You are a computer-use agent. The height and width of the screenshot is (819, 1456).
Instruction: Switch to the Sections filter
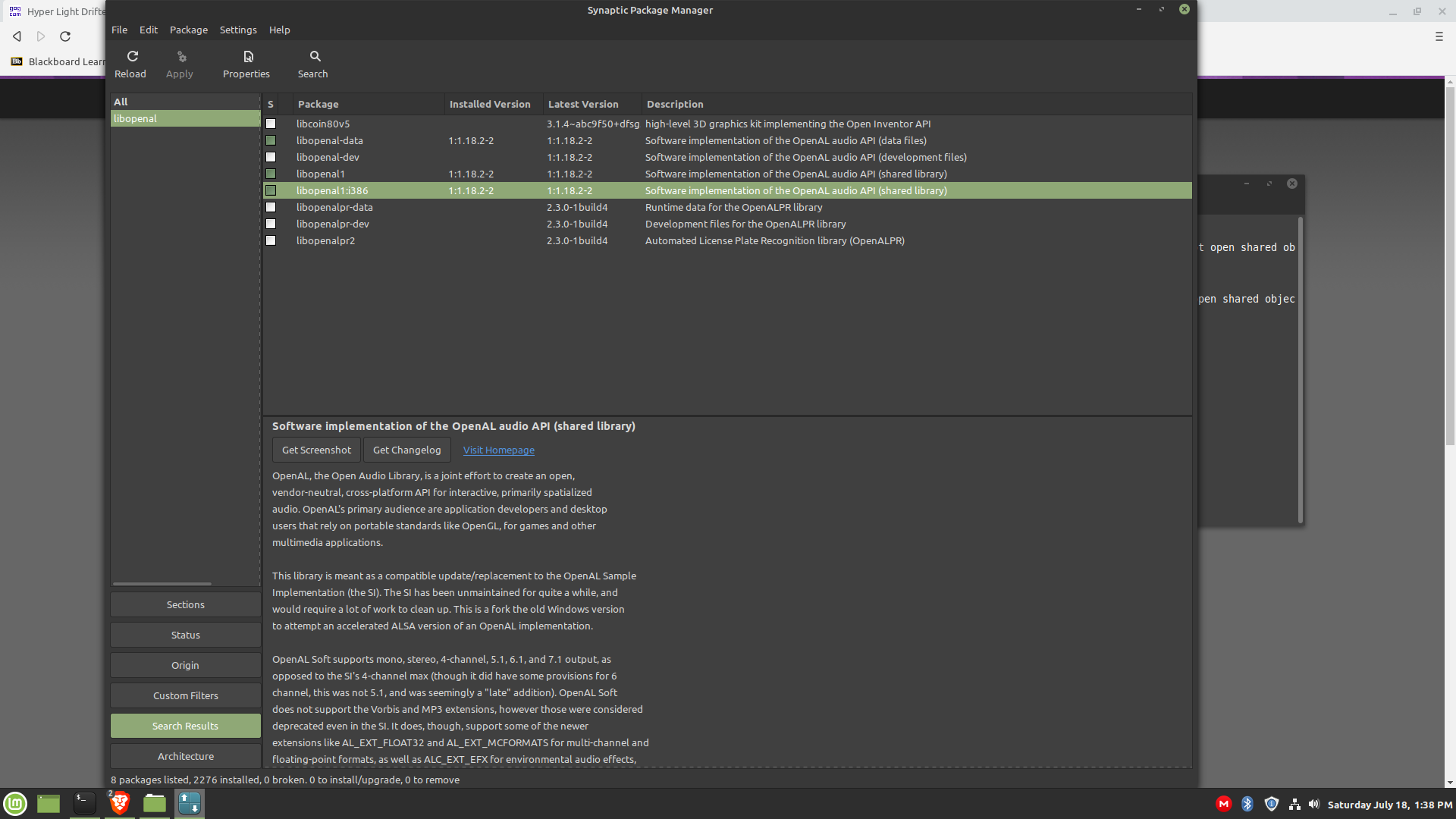pos(185,604)
